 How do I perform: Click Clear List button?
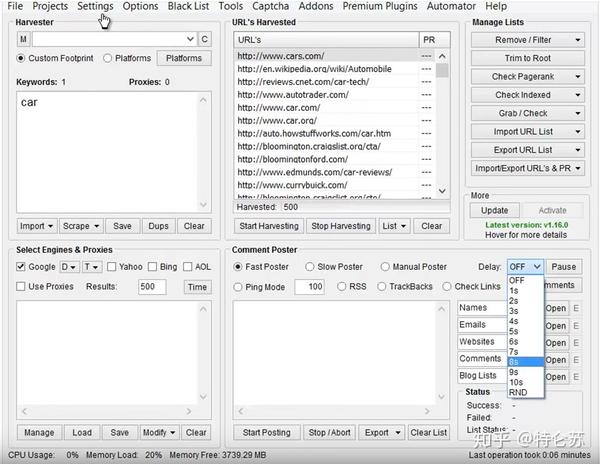(429, 433)
